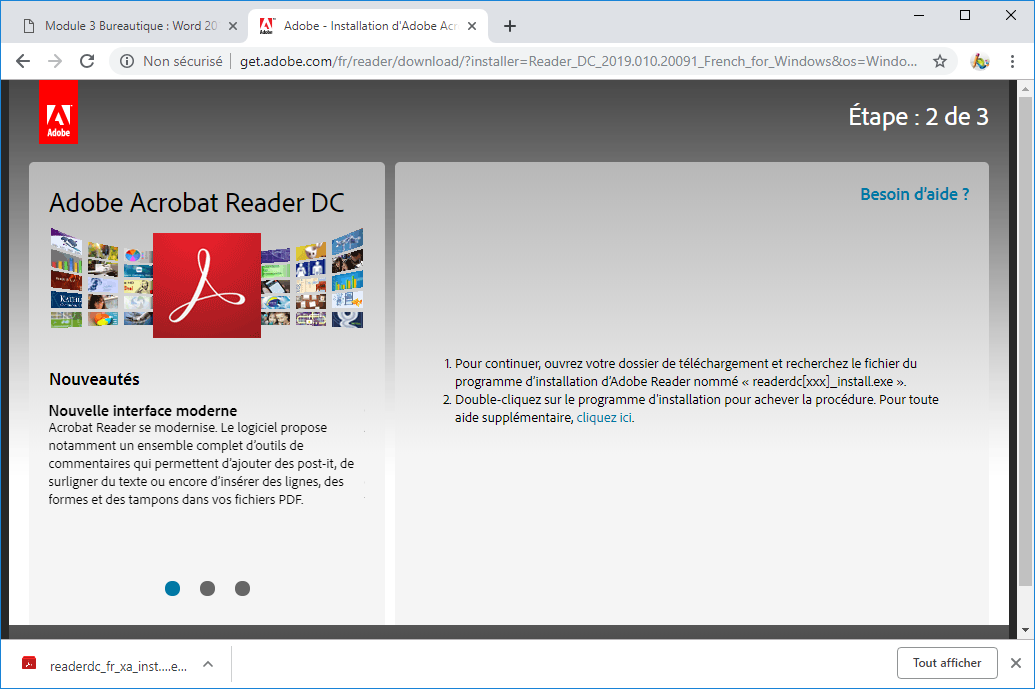Open the Besoin d'aide ? link
Image resolution: width=1035 pixels, height=689 pixels.
(x=914, y=194)
